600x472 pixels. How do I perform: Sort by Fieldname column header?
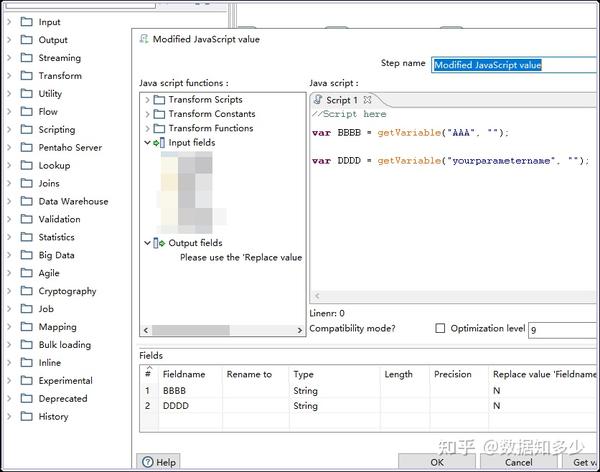(x=184, y=374)
